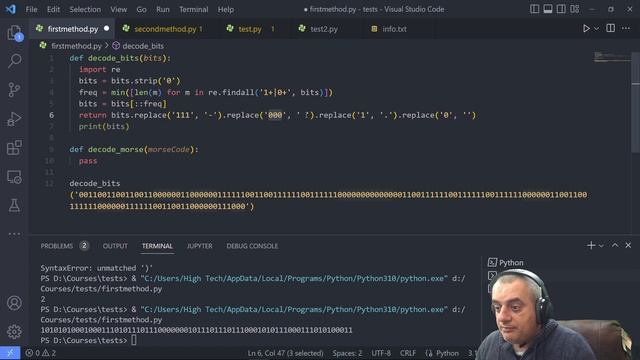Viewport: 640px width, 360px height.
Task: Change indentation via Spaces: 2
Action: coord(347,353)
